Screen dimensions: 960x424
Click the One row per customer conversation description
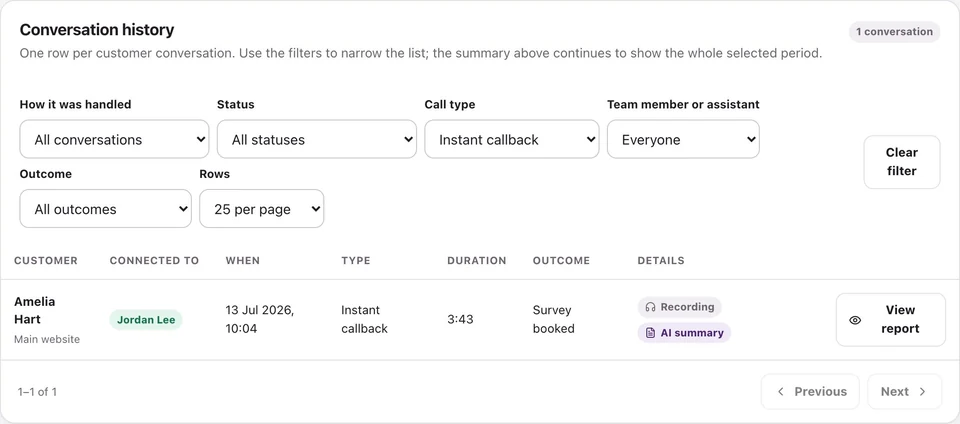[421, 53]
